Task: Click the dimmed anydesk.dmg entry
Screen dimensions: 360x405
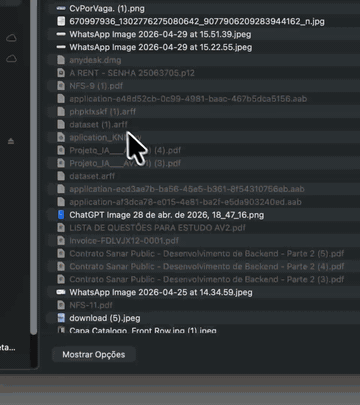Action: coord(95,60)
